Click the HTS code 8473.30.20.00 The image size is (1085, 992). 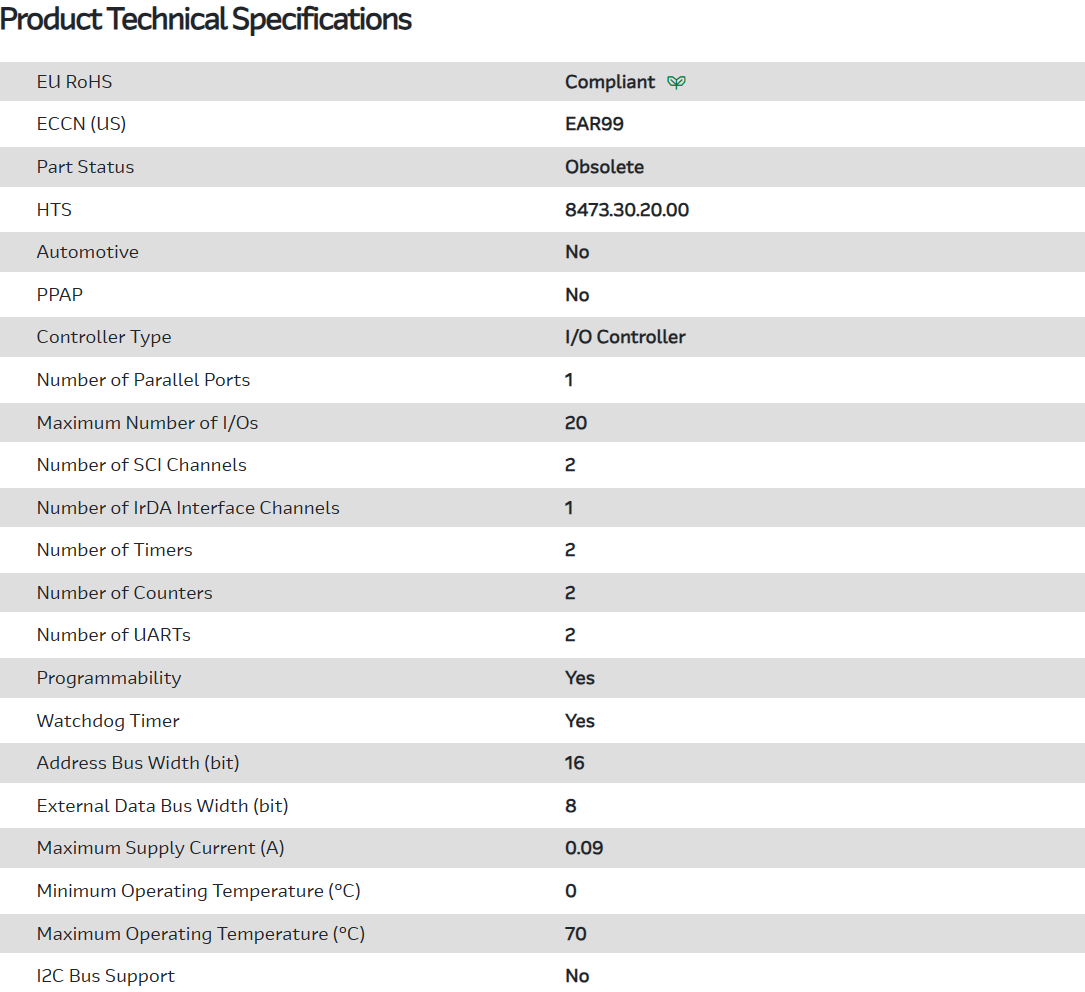tap(626, 210)
